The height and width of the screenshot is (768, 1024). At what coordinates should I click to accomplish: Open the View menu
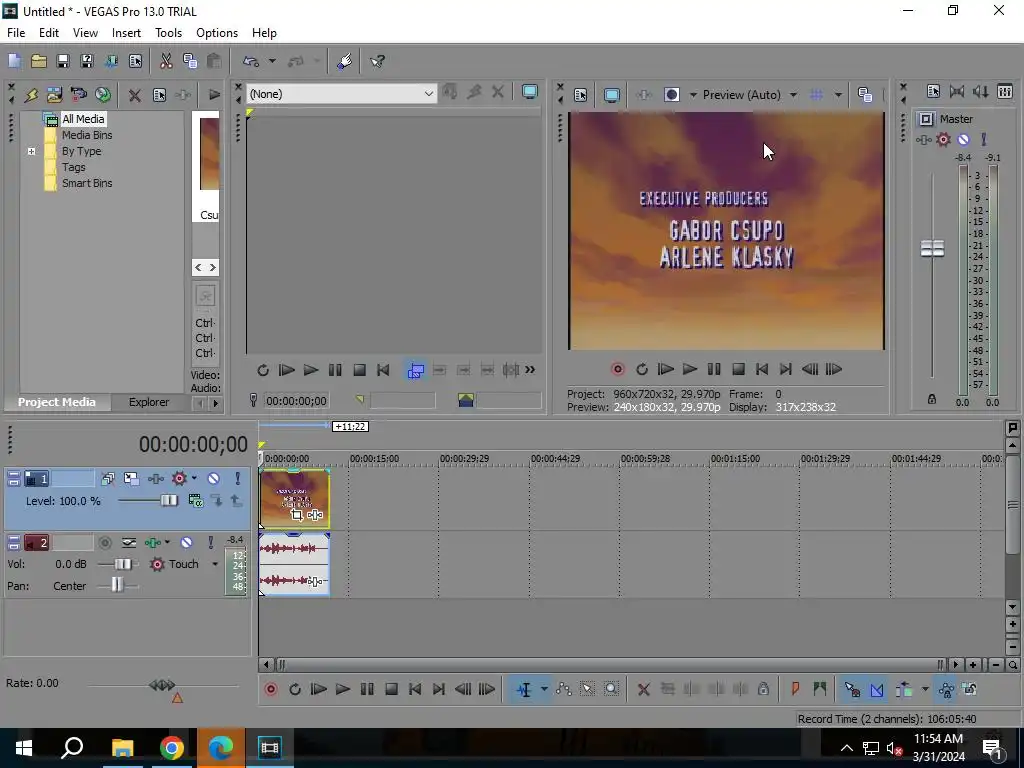tap(85, 33)
